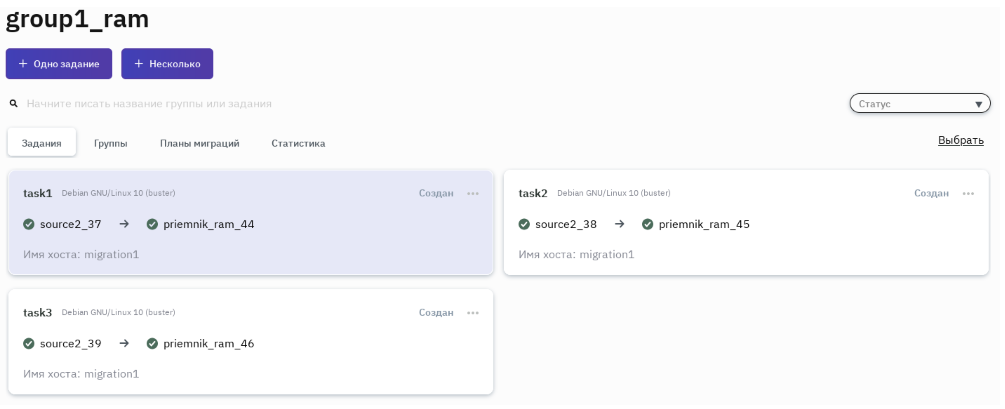Click the status check icon beside priemnik_ram_45

(x=648, y=224)
